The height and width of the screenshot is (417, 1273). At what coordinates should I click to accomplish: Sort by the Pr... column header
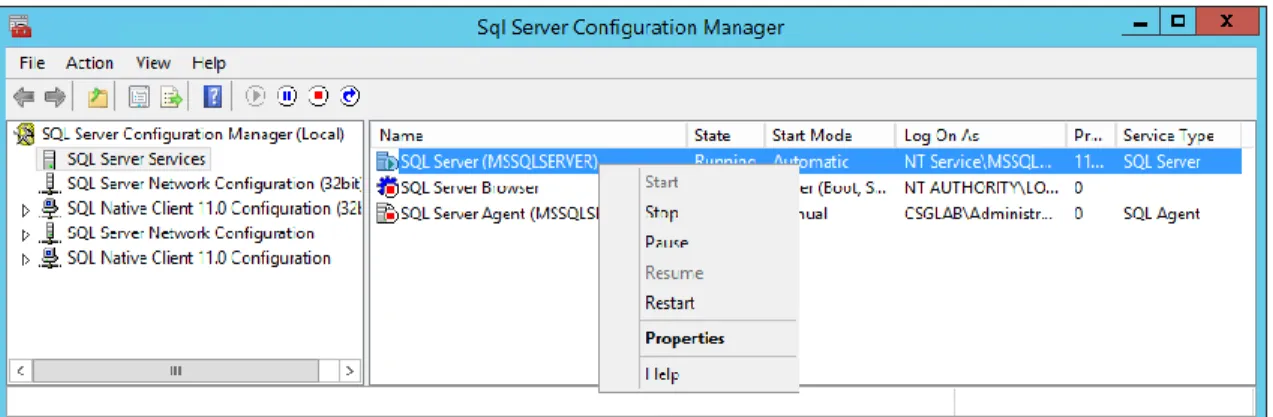1091,135
